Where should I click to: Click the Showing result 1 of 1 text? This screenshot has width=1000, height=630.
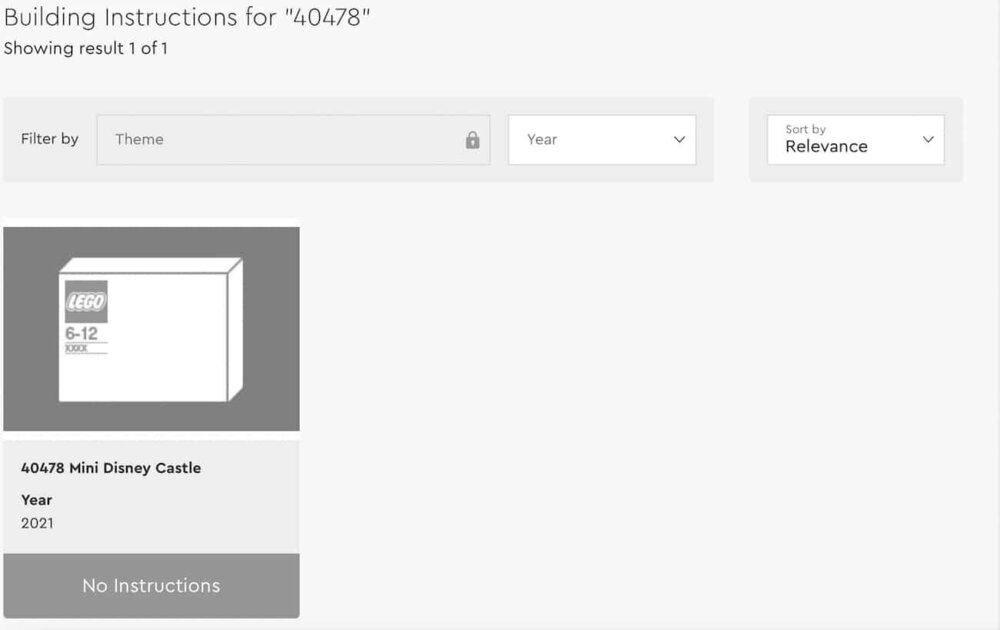tap(85, 48)
